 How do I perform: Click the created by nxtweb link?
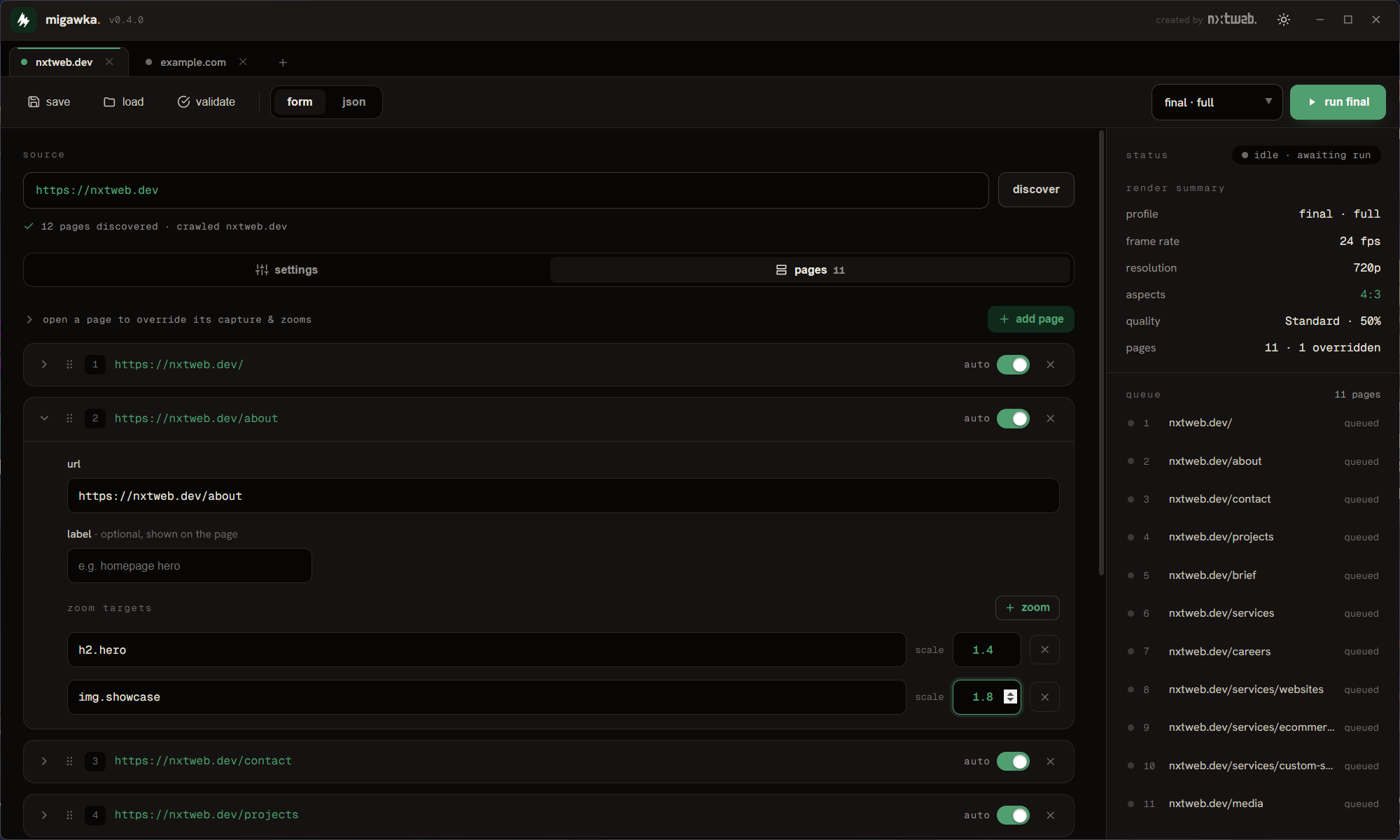coord(1206,20)
